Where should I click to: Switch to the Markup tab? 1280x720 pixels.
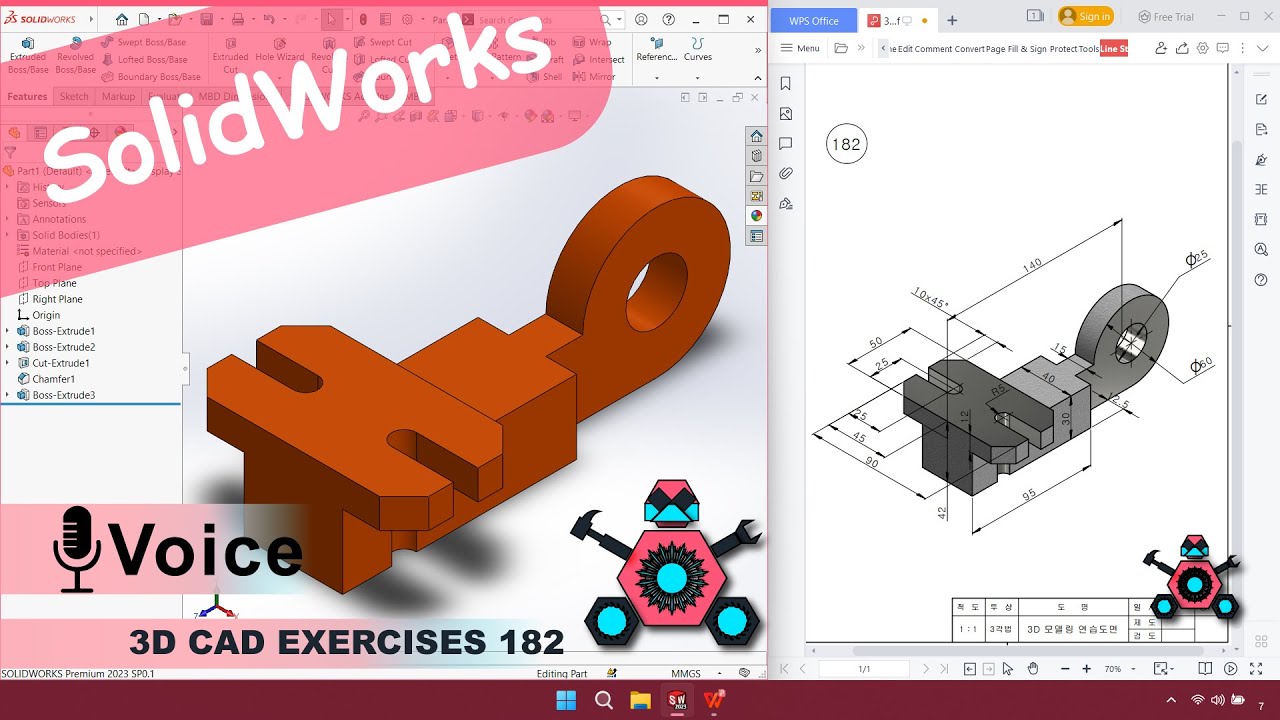[118, 97]
